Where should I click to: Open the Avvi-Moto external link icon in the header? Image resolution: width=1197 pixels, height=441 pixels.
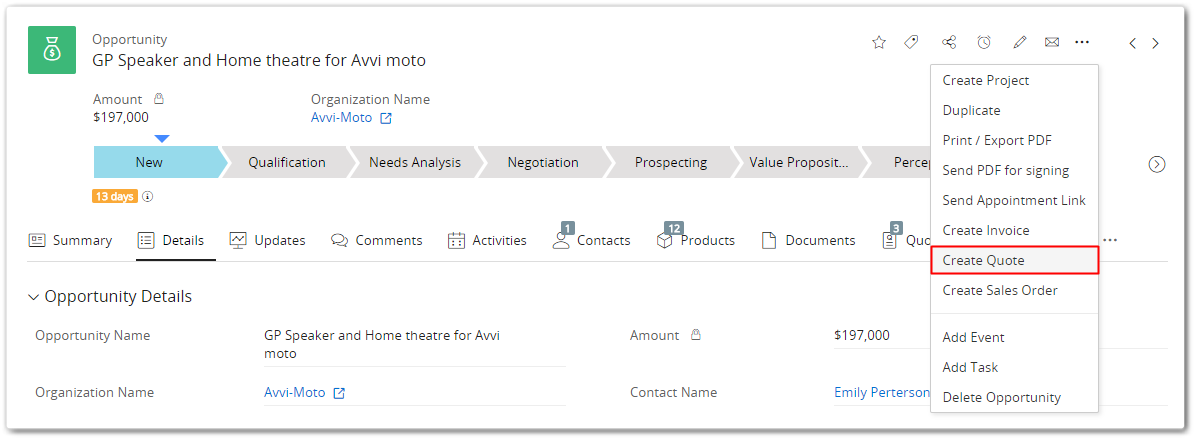coord(386,118)
